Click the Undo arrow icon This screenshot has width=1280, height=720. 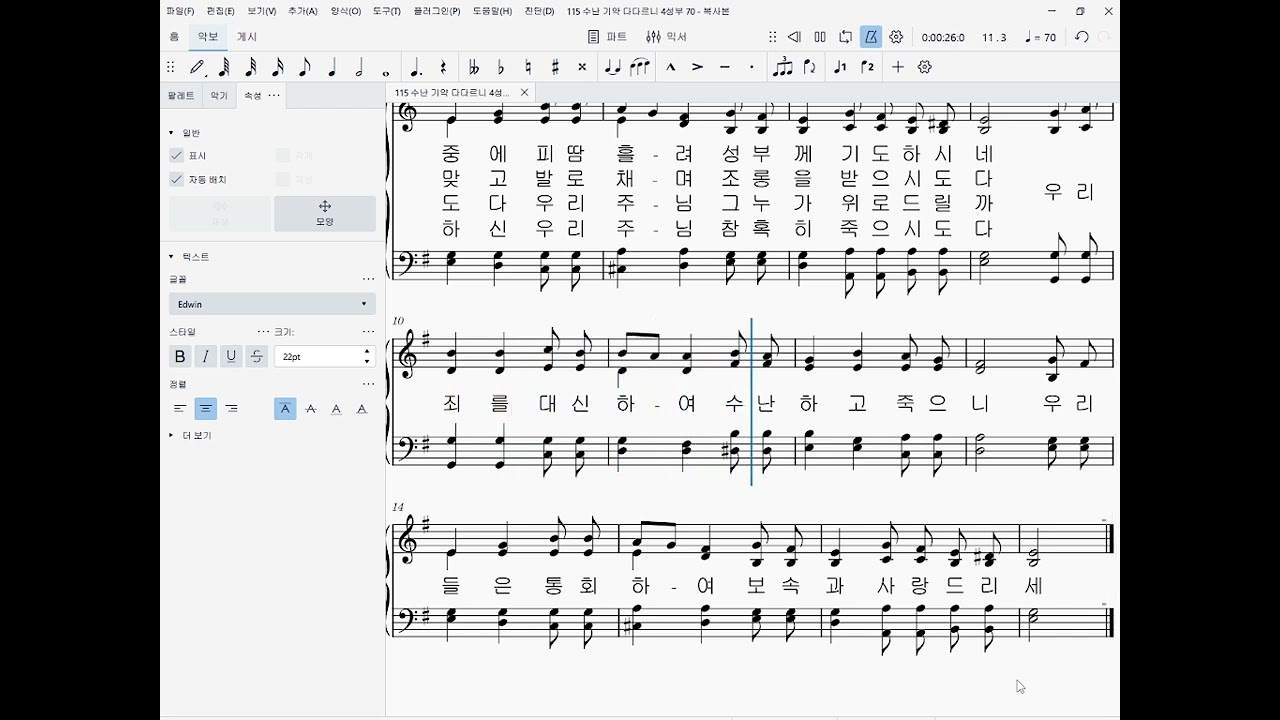(x=1082, y=37)
